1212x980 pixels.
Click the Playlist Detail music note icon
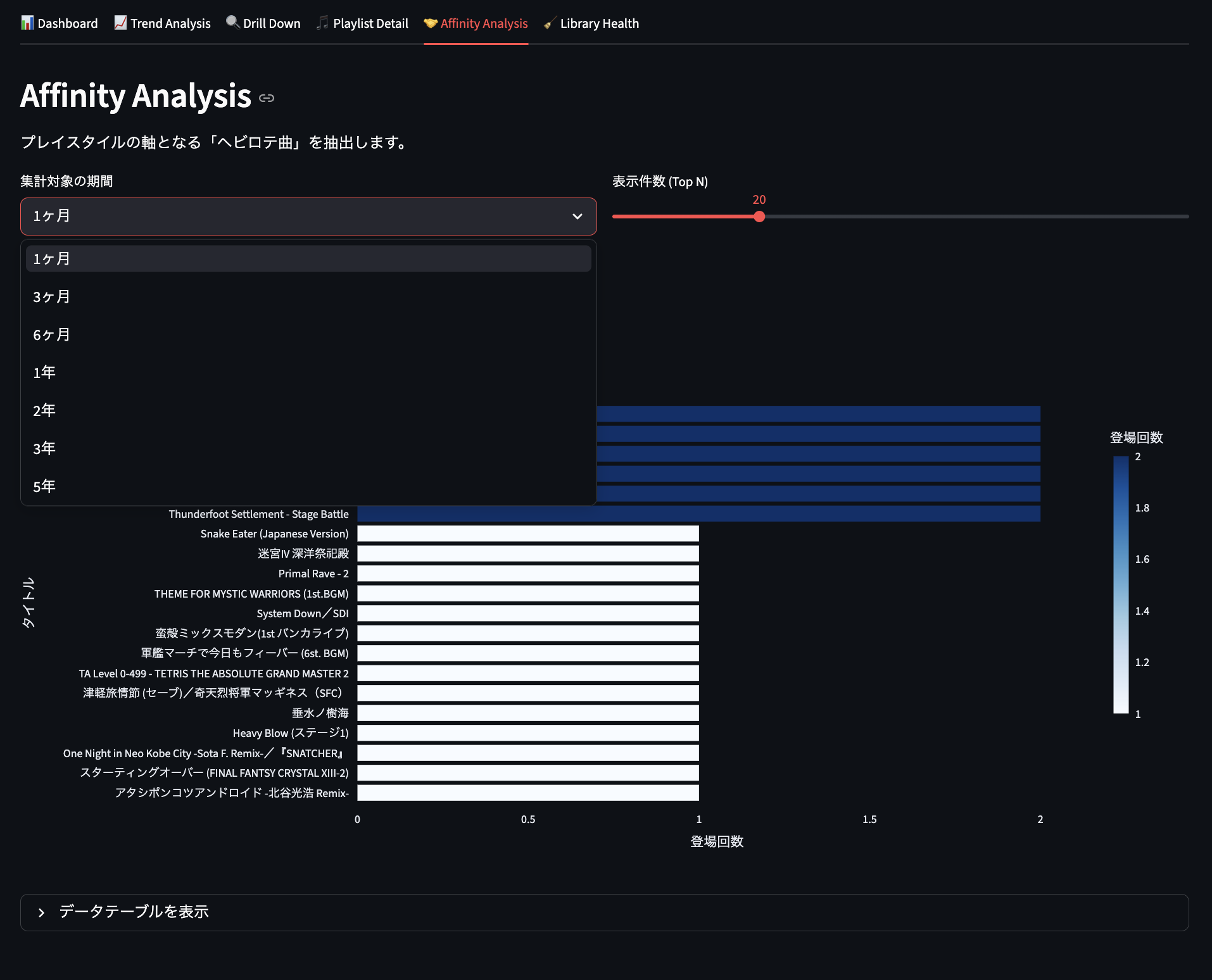point(323,23)
